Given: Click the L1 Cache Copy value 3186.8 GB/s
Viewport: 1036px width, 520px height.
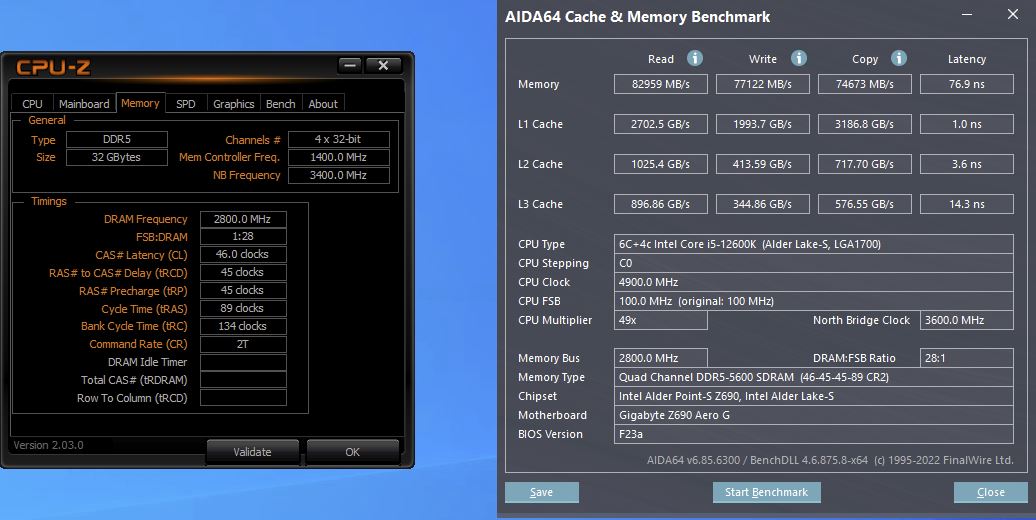Looking at the screenshot, I should coord(864,124).
